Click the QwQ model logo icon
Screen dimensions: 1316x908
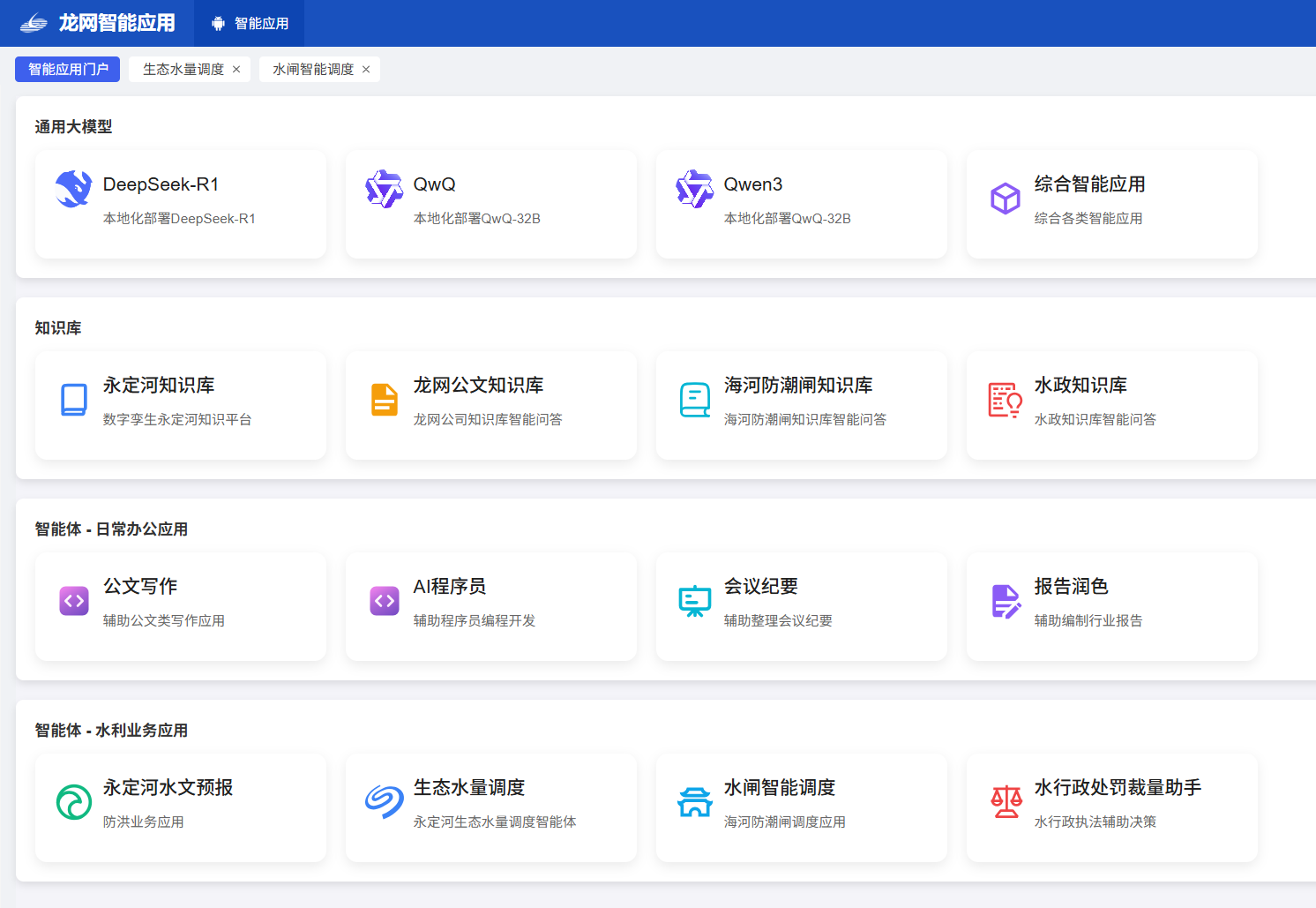pyautogui.click(x=385, y=189)
